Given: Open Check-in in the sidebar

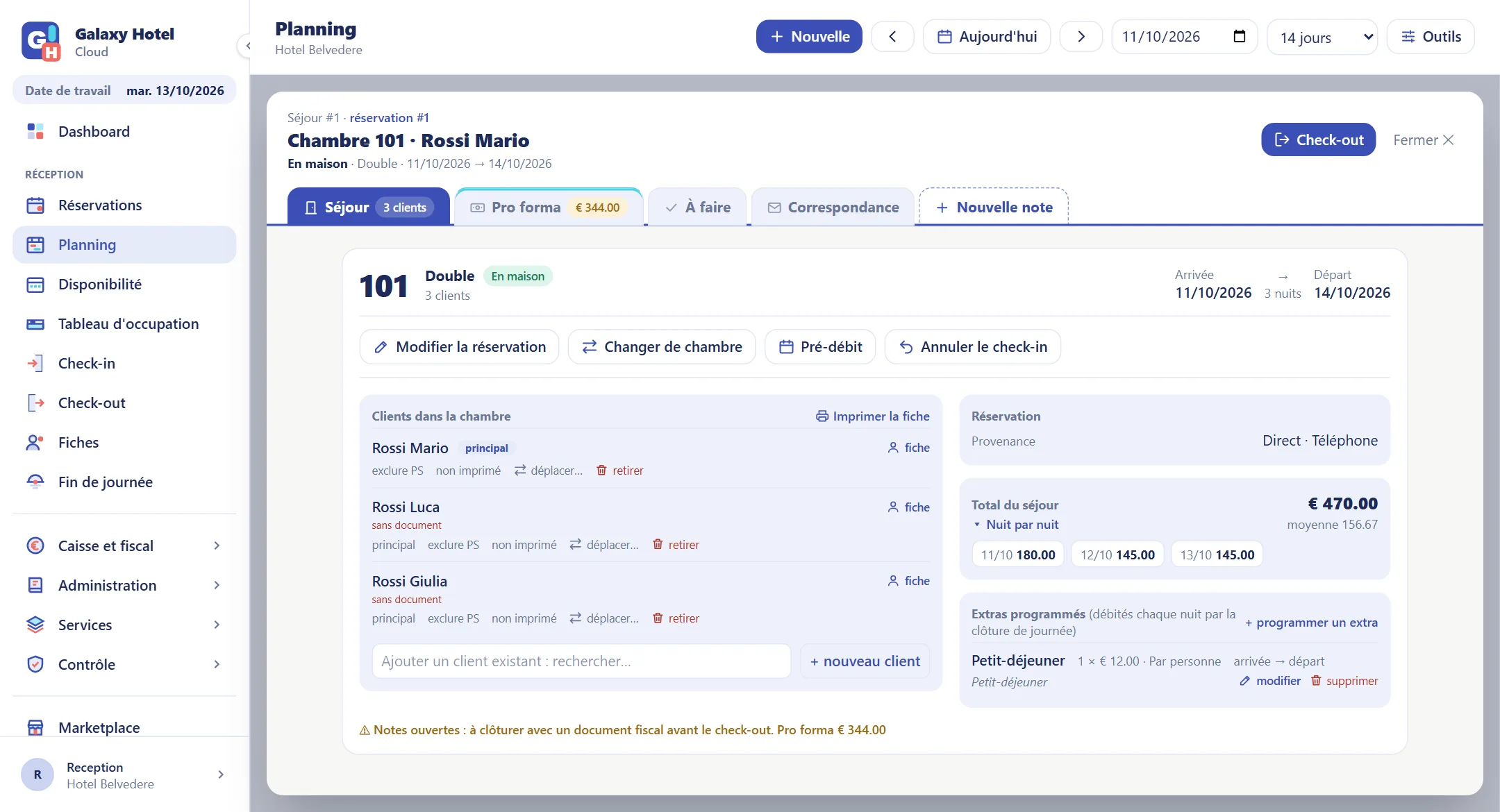Looking at the screenshot, I should click(124, 364).
